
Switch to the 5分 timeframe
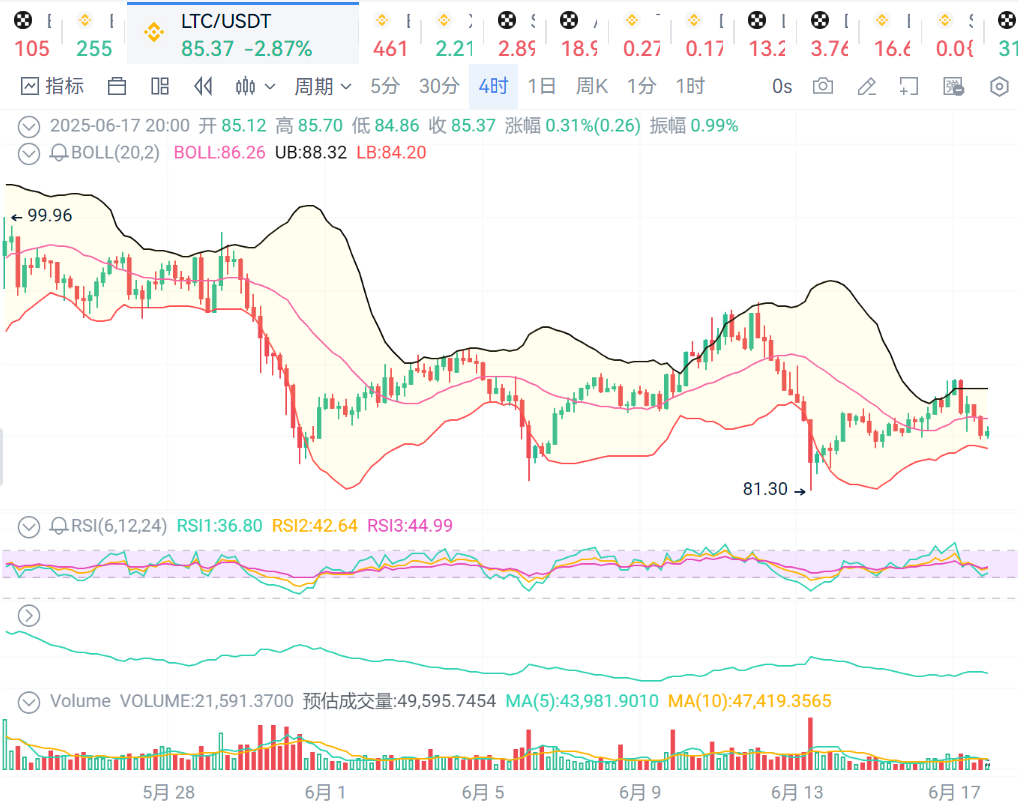[x=384, y=86]
